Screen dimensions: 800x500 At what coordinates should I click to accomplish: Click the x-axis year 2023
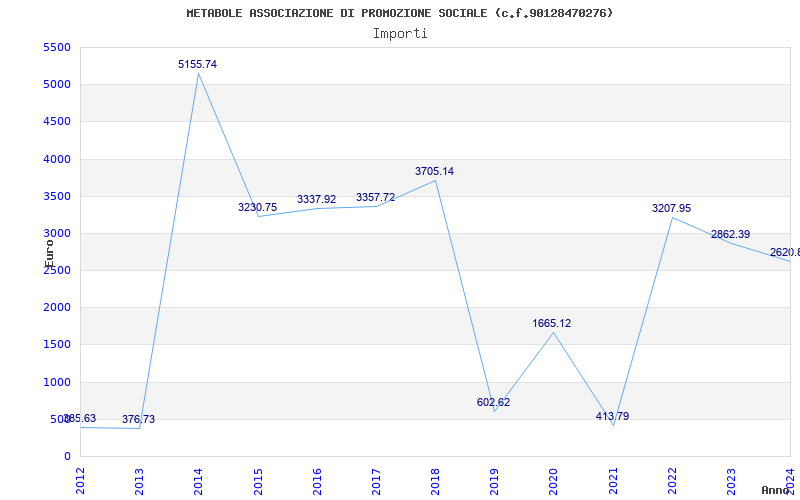click(x=732, y=481)
